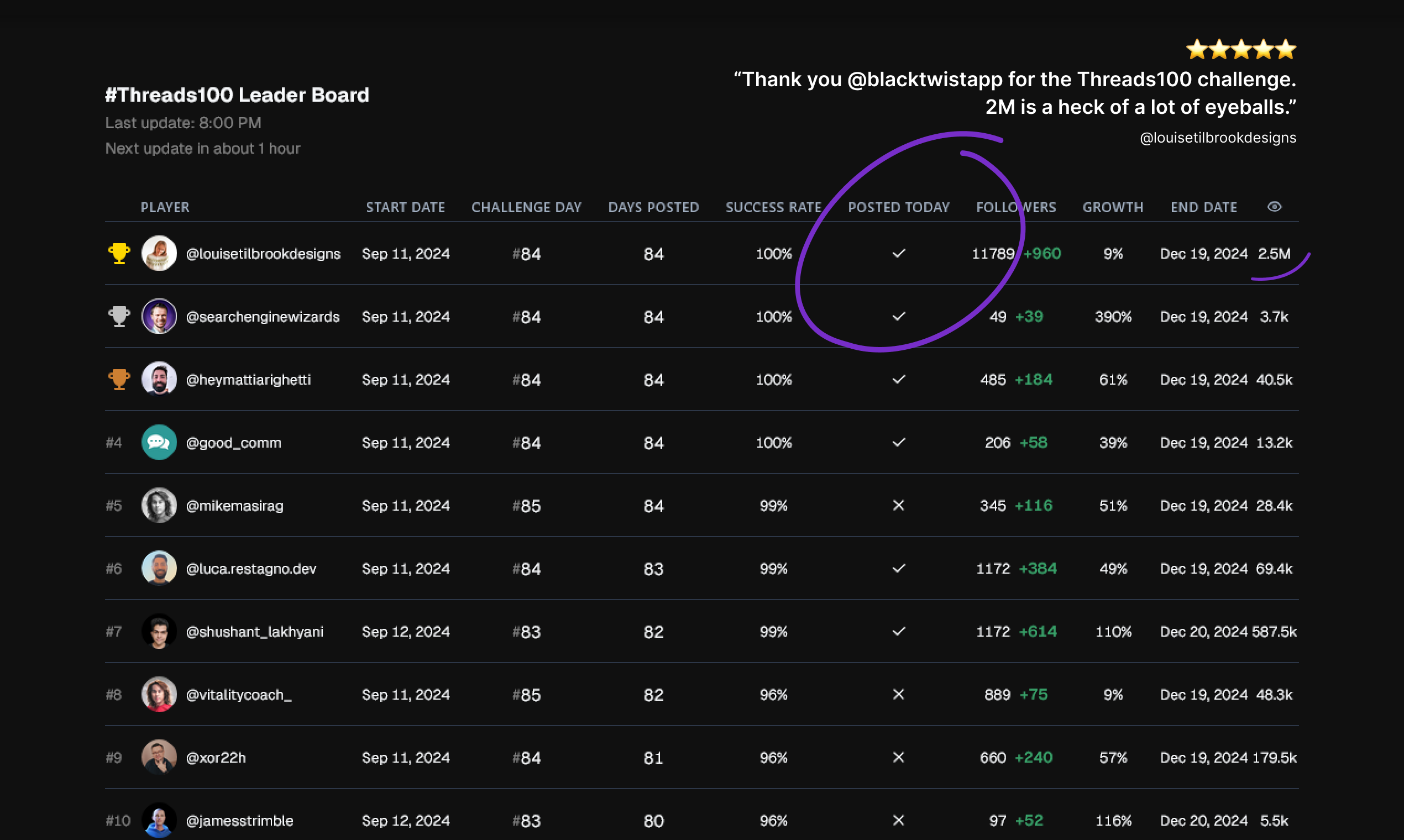1404x840 pixels.
Task: Open the @good_comm profile link
Action: 233,443
